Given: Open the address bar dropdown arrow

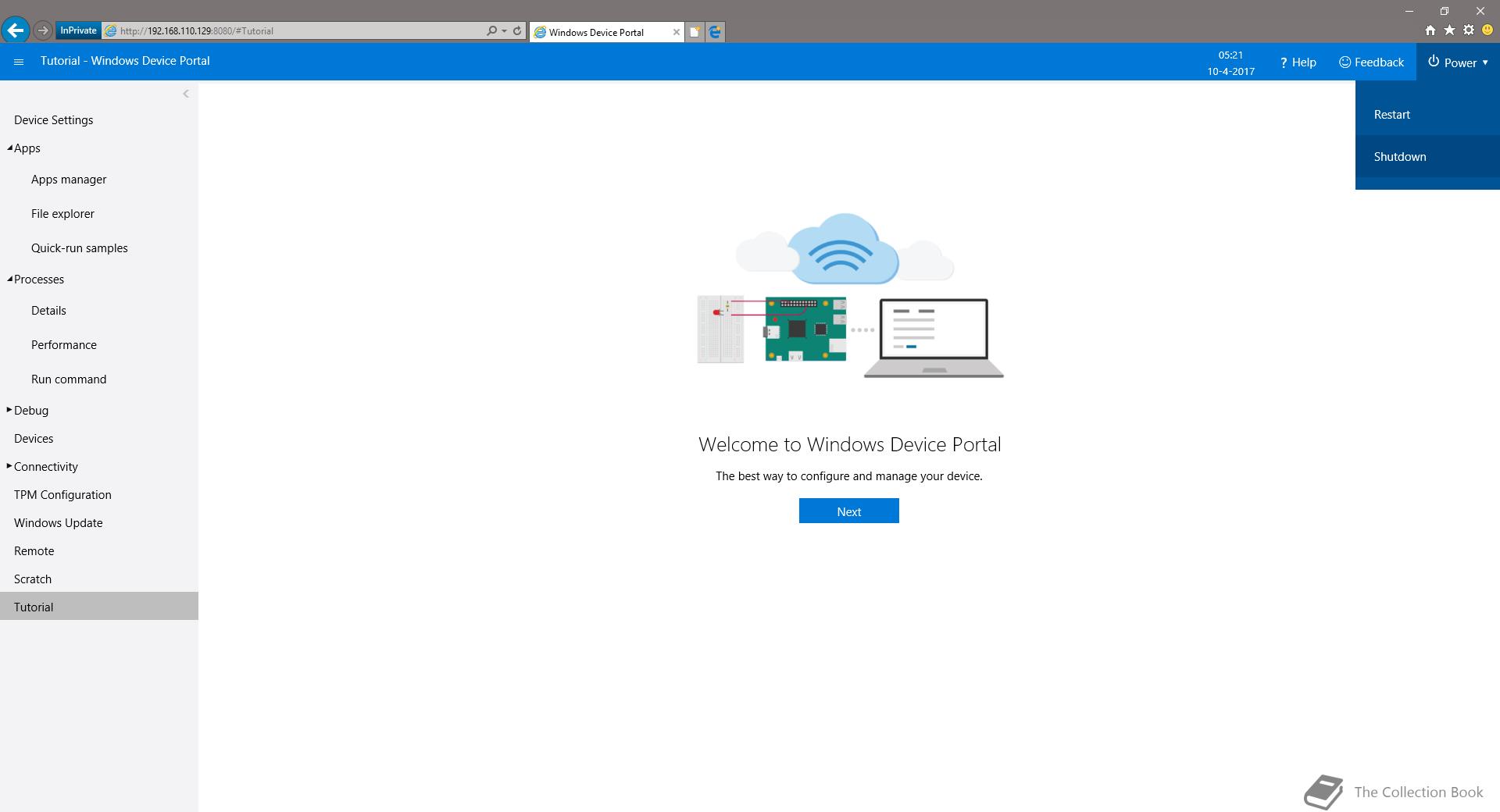Looking at the screenshot, I should 504,31.
